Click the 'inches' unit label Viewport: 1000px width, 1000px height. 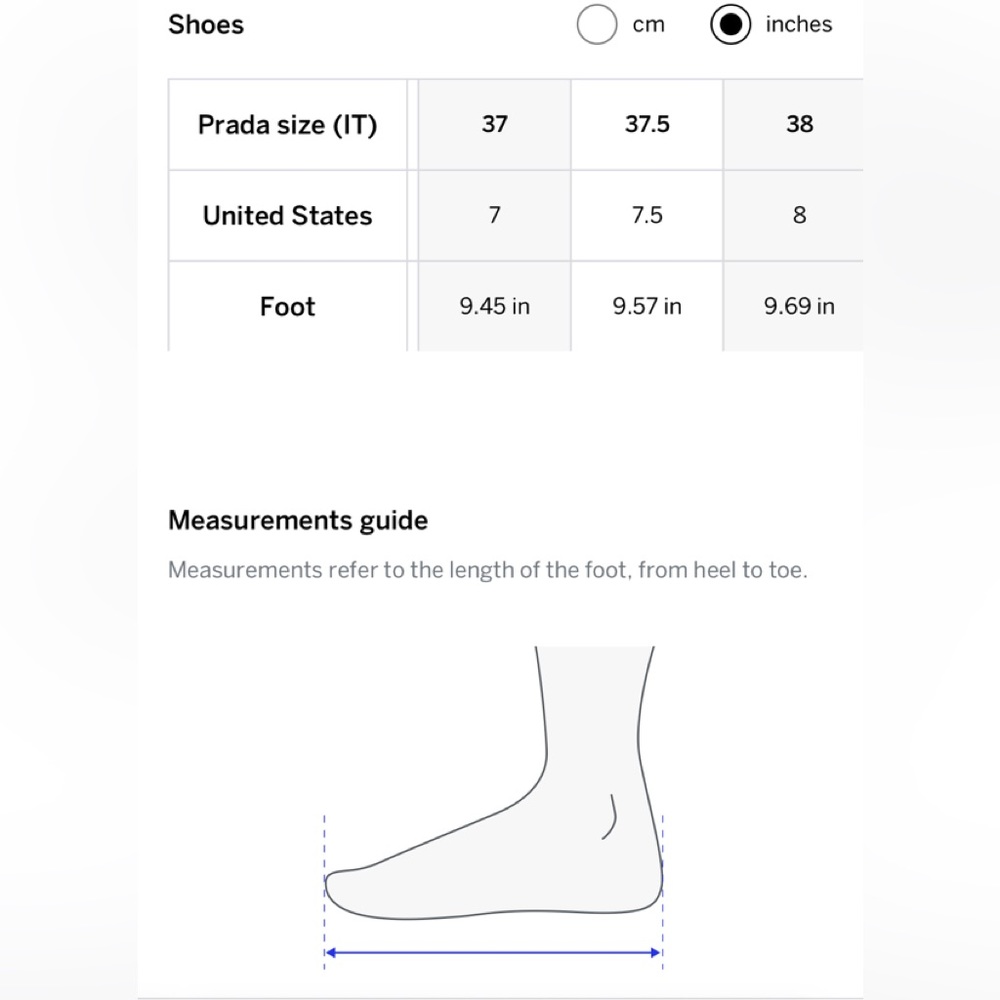coord(798,25)
